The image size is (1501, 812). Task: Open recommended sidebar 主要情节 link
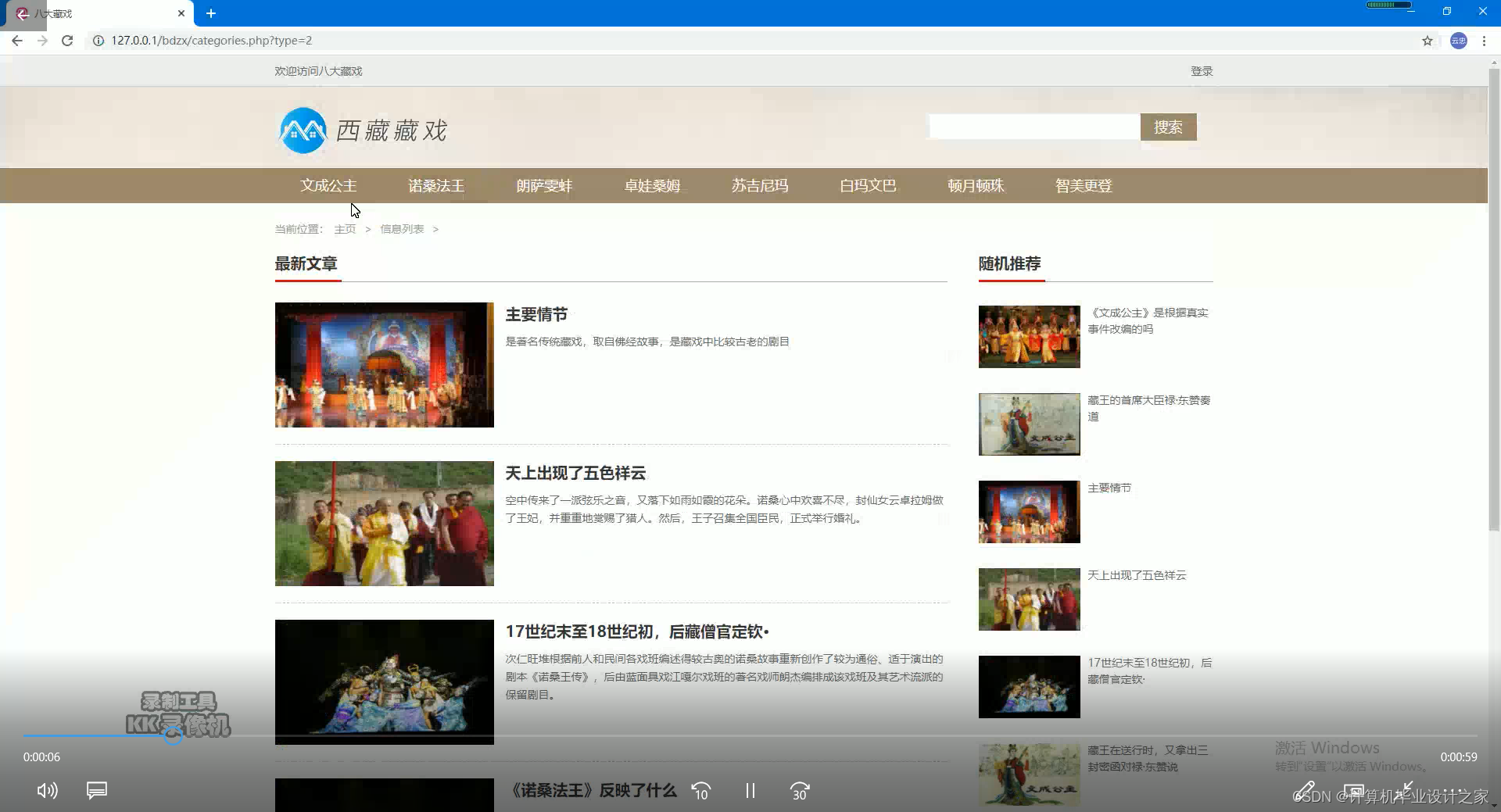[1109, 488]
